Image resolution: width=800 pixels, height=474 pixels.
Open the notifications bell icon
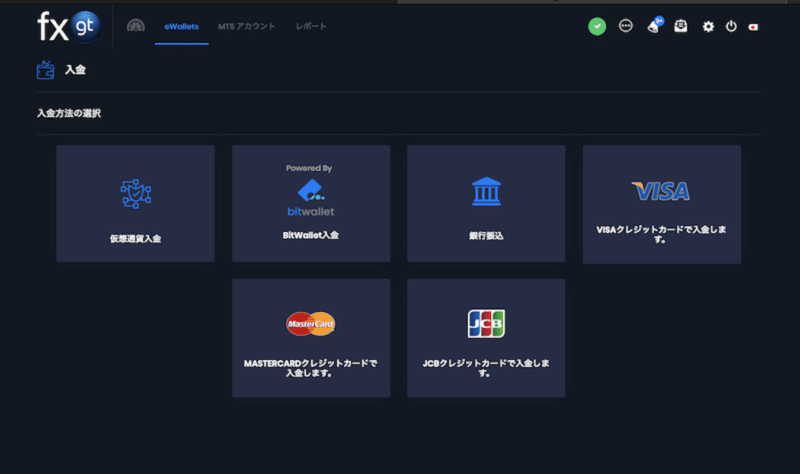click(655, 25)
